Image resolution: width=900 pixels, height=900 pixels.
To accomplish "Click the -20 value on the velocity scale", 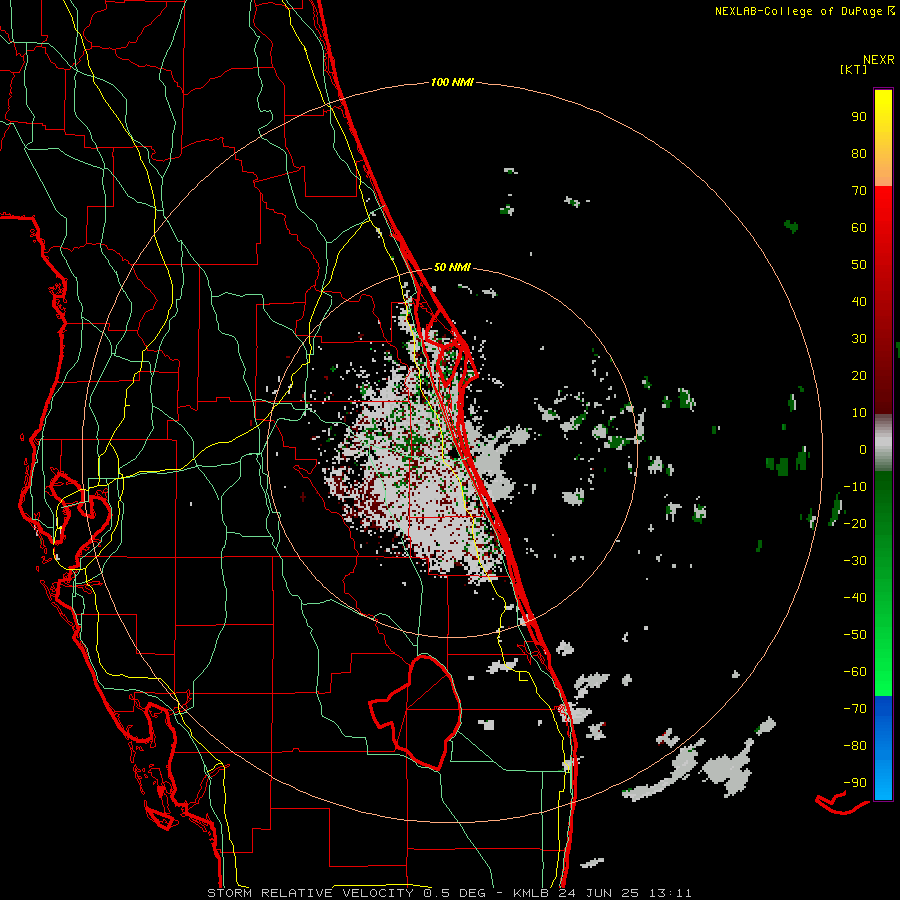I will coord(855,523).
